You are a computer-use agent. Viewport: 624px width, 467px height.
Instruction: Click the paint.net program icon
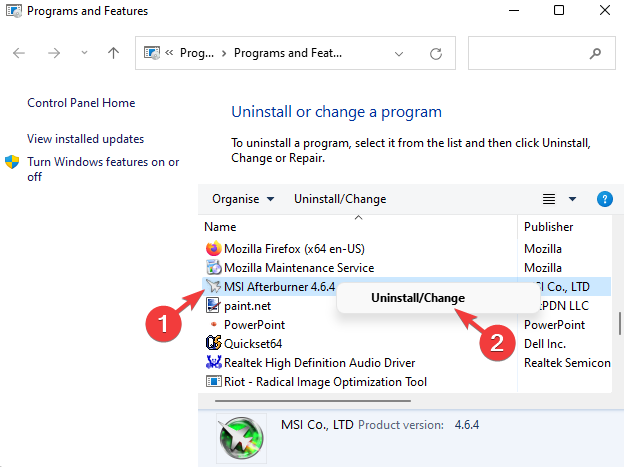pos(213,305)
